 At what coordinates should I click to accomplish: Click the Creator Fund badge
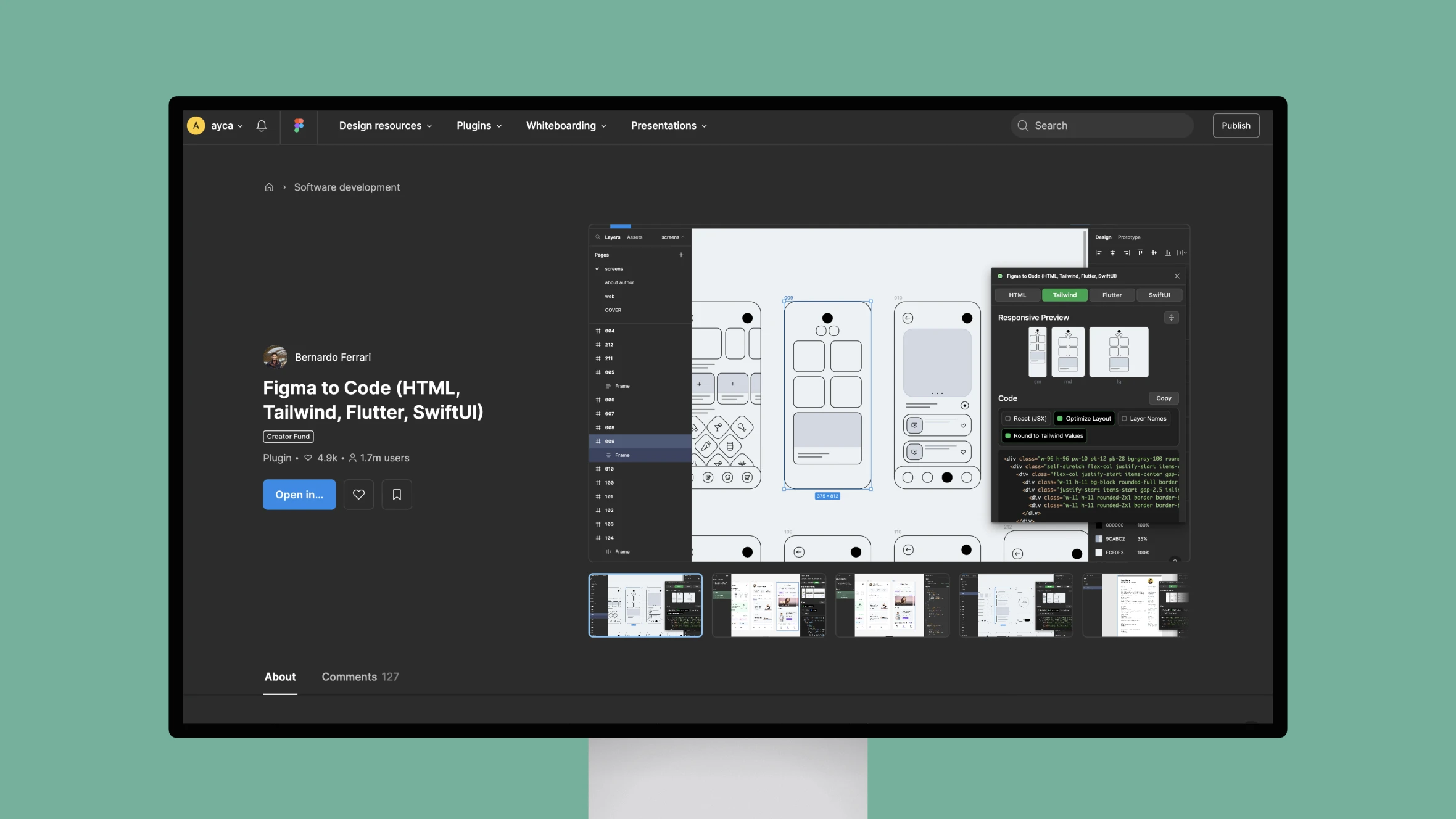coord(288,437)
